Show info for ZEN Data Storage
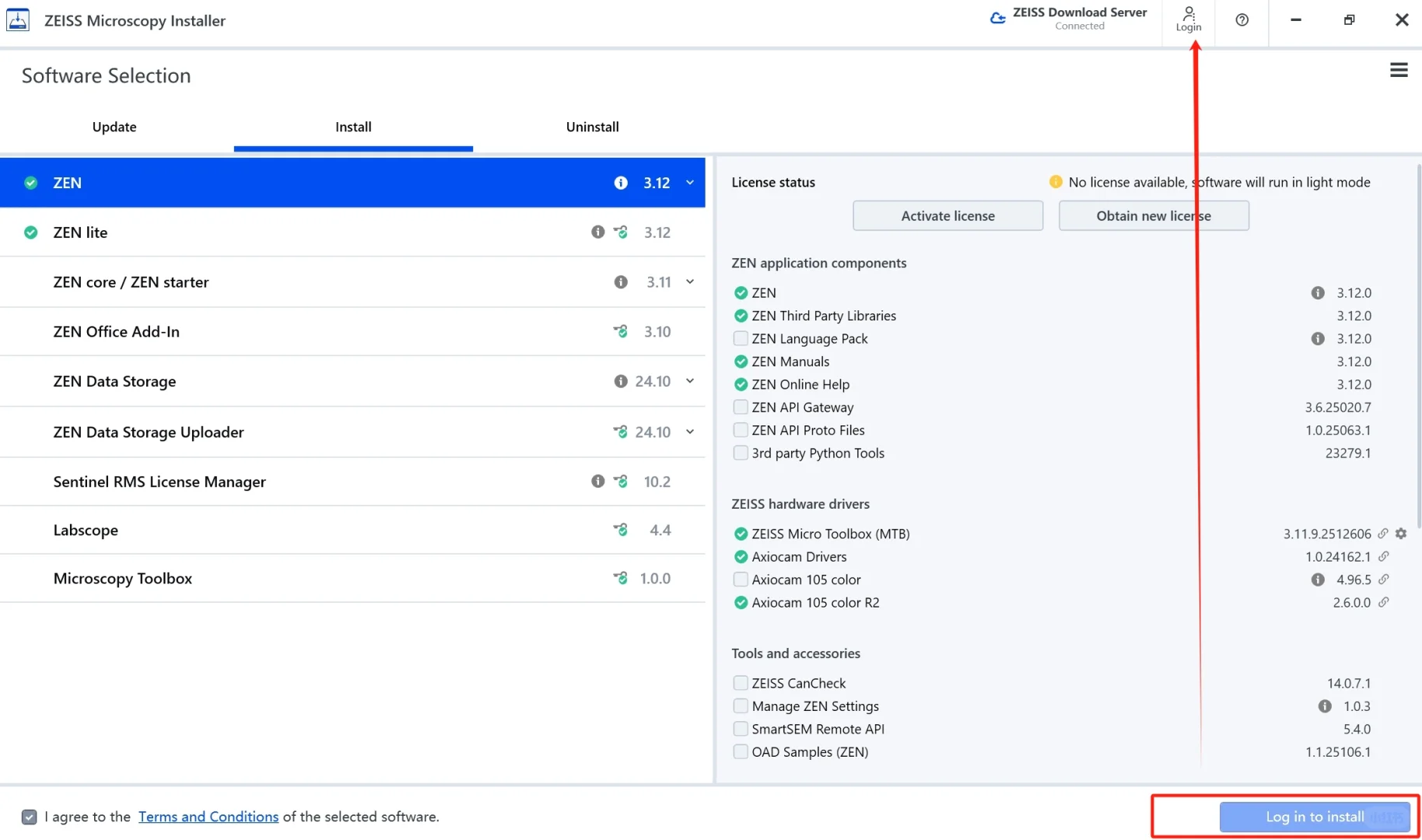 click(621, 381)
